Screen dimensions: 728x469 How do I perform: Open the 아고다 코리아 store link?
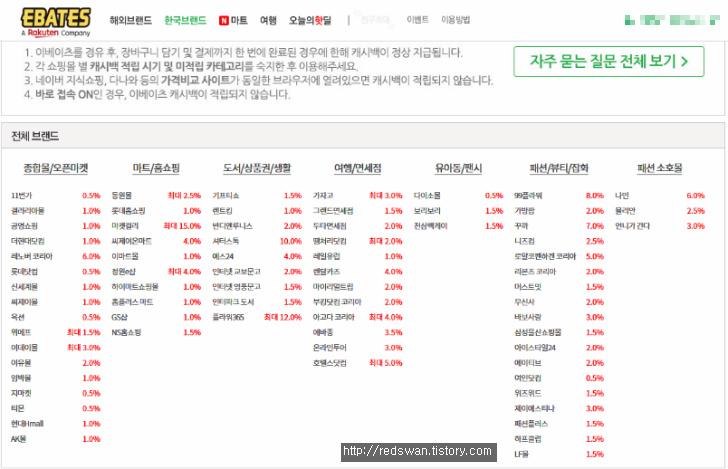334,317
